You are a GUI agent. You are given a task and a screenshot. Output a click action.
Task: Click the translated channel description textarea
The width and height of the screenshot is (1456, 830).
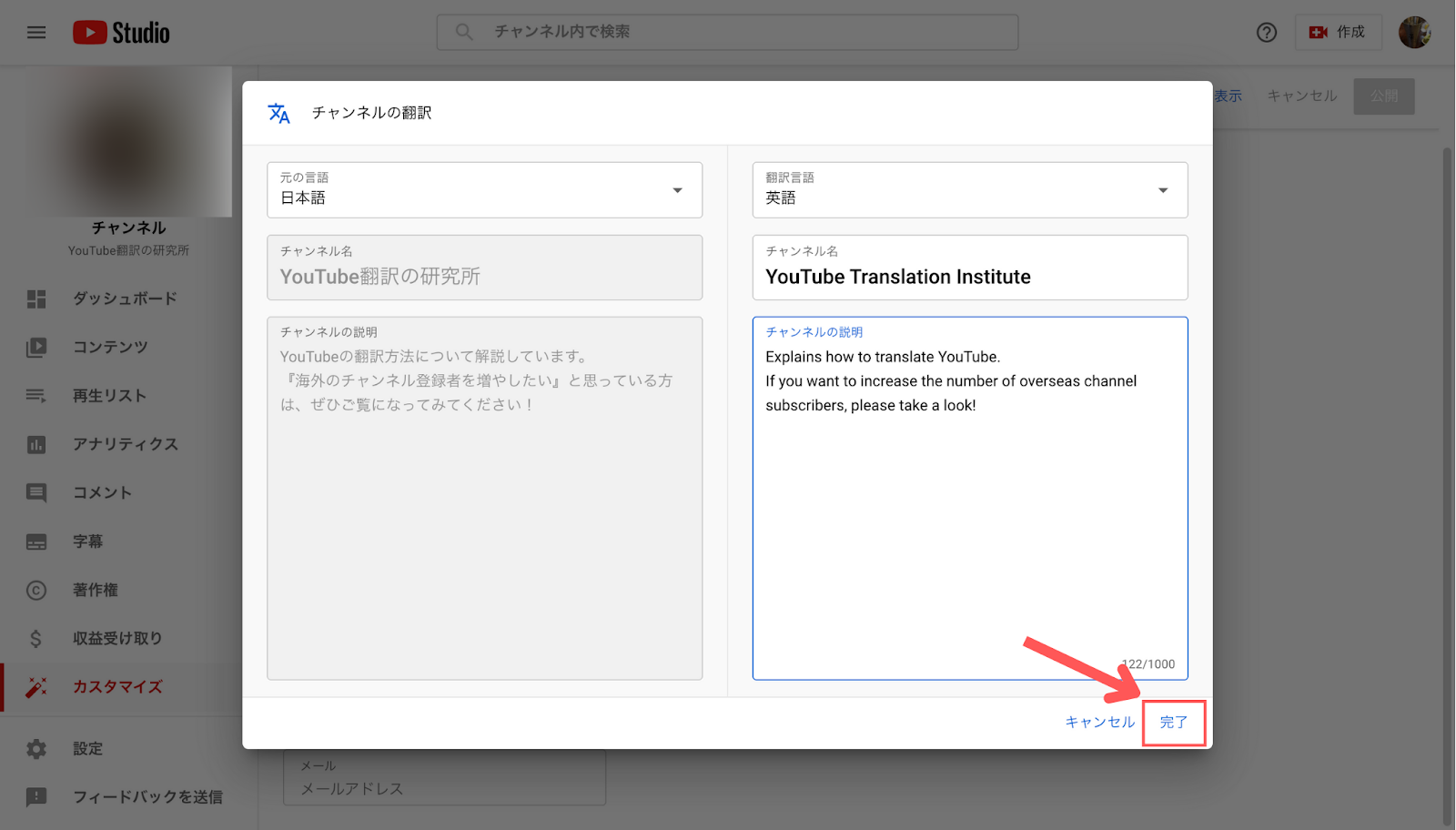[x=970, y=498]
